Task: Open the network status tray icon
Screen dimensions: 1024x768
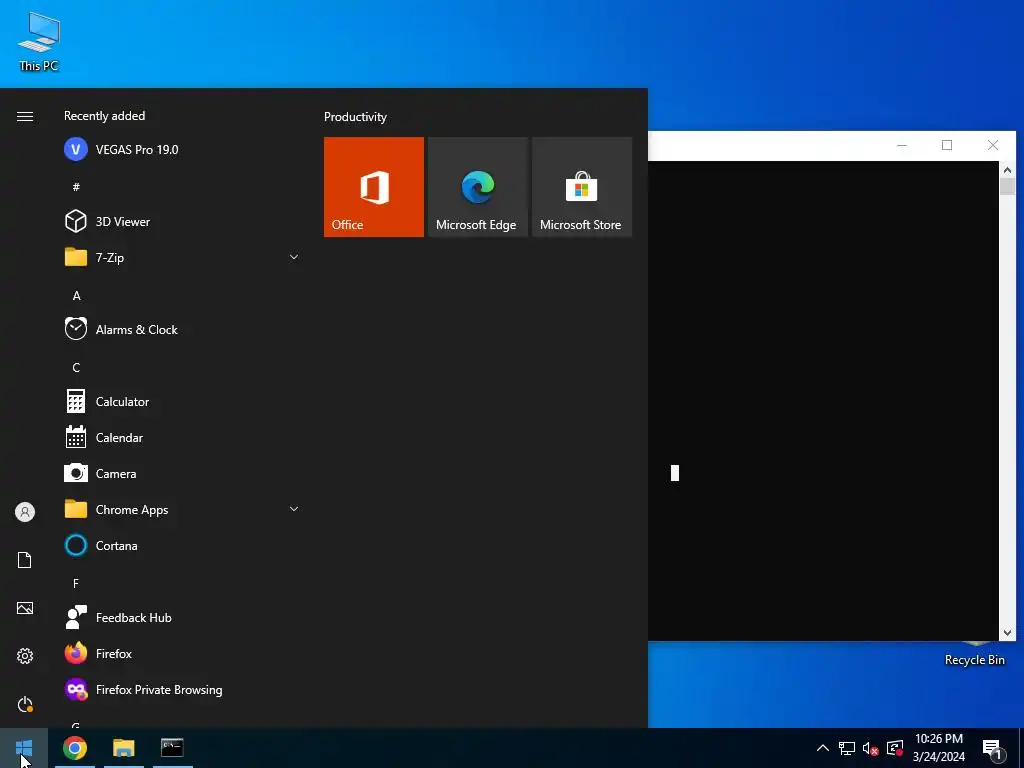Action: click(847, 748)
